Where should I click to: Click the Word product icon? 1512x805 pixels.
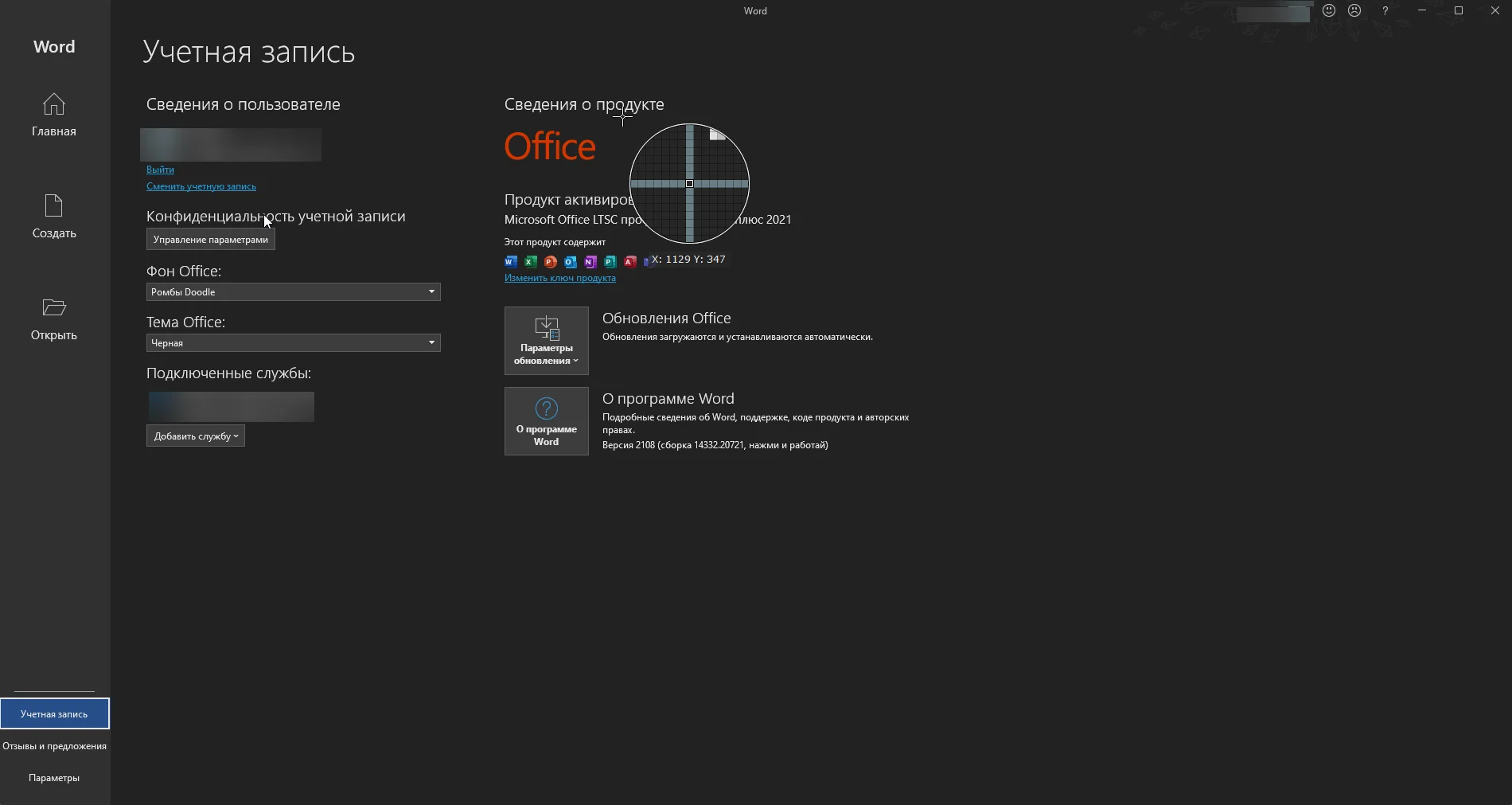511,261
